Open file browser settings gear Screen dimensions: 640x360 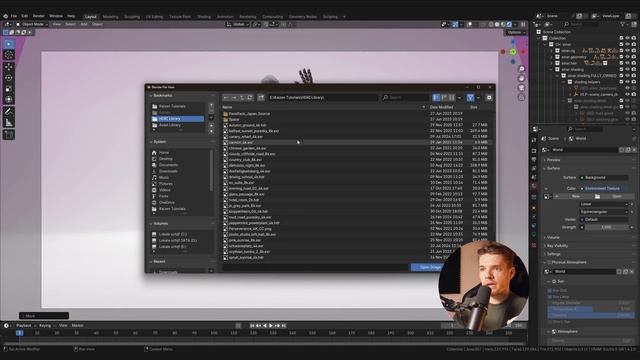[489, 98]
